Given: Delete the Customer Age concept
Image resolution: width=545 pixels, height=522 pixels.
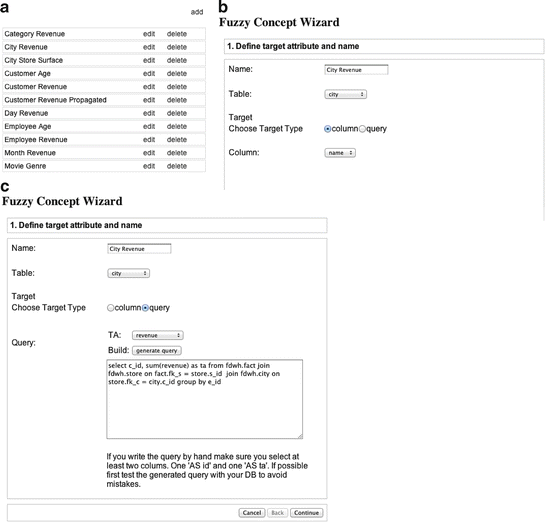Looking at the screenshot, I should click(177, 73).
